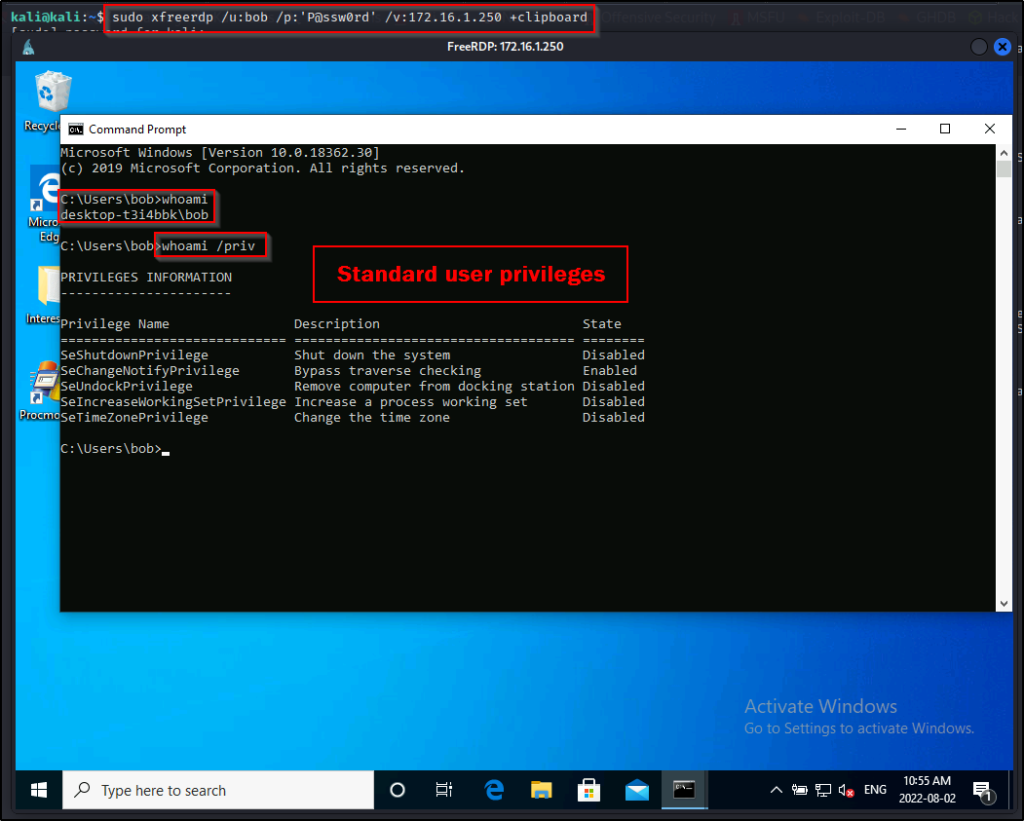Open the clock showing 10:55 AM
Viewport: 1024px width, 821px height.
coord(928,790)
